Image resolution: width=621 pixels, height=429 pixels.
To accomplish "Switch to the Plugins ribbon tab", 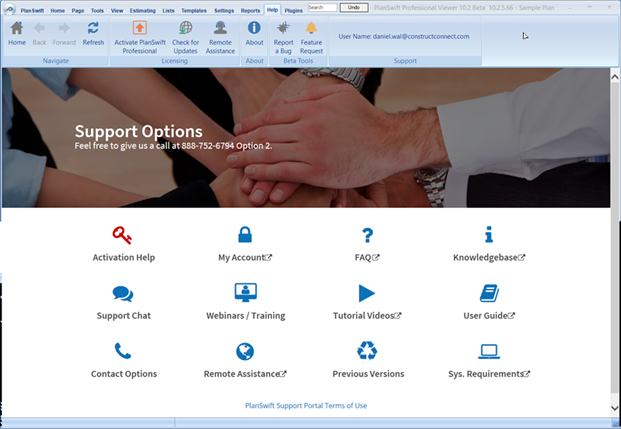I will tap(293, 11).
